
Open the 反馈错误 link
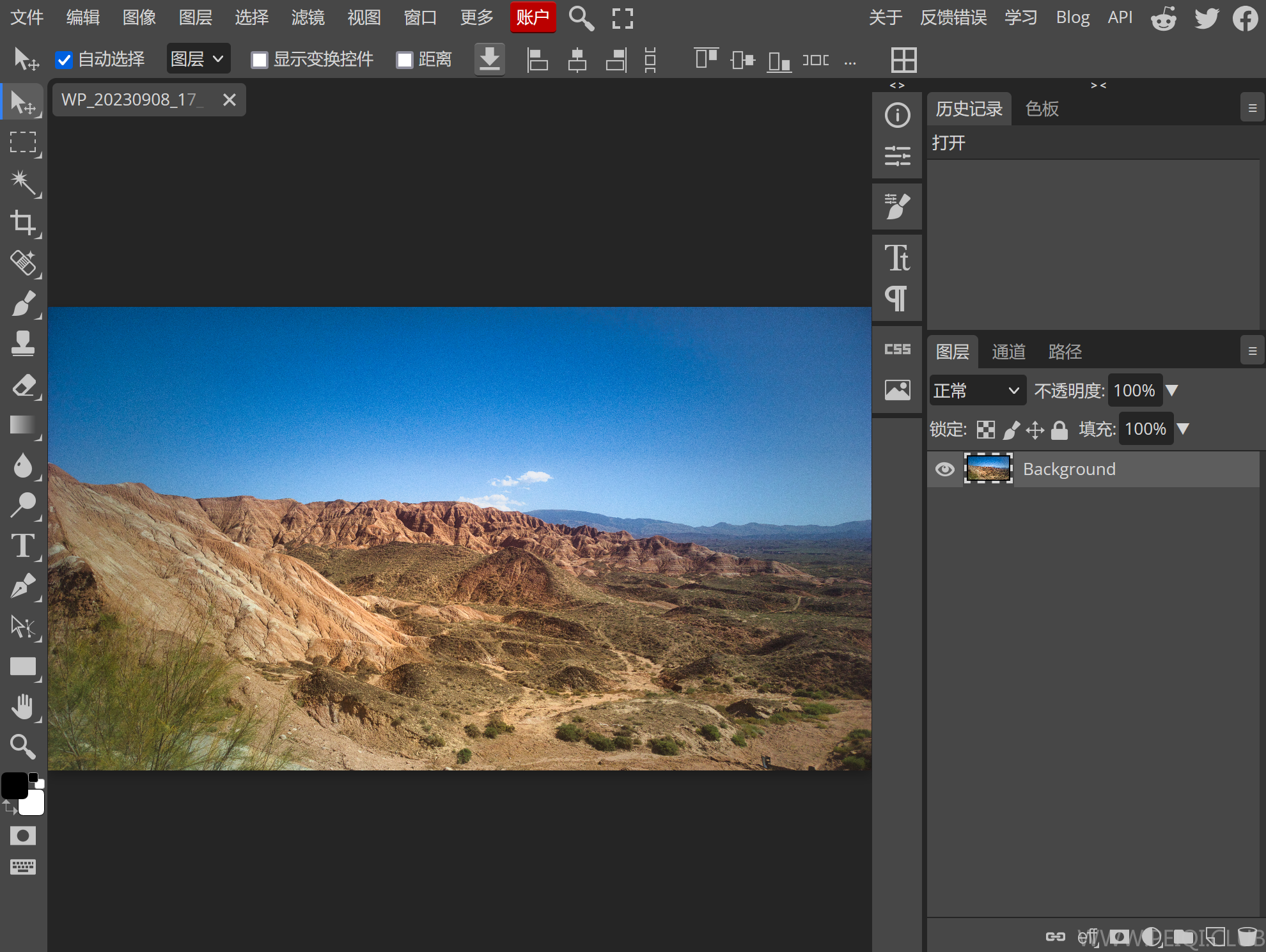pos(953,18)
